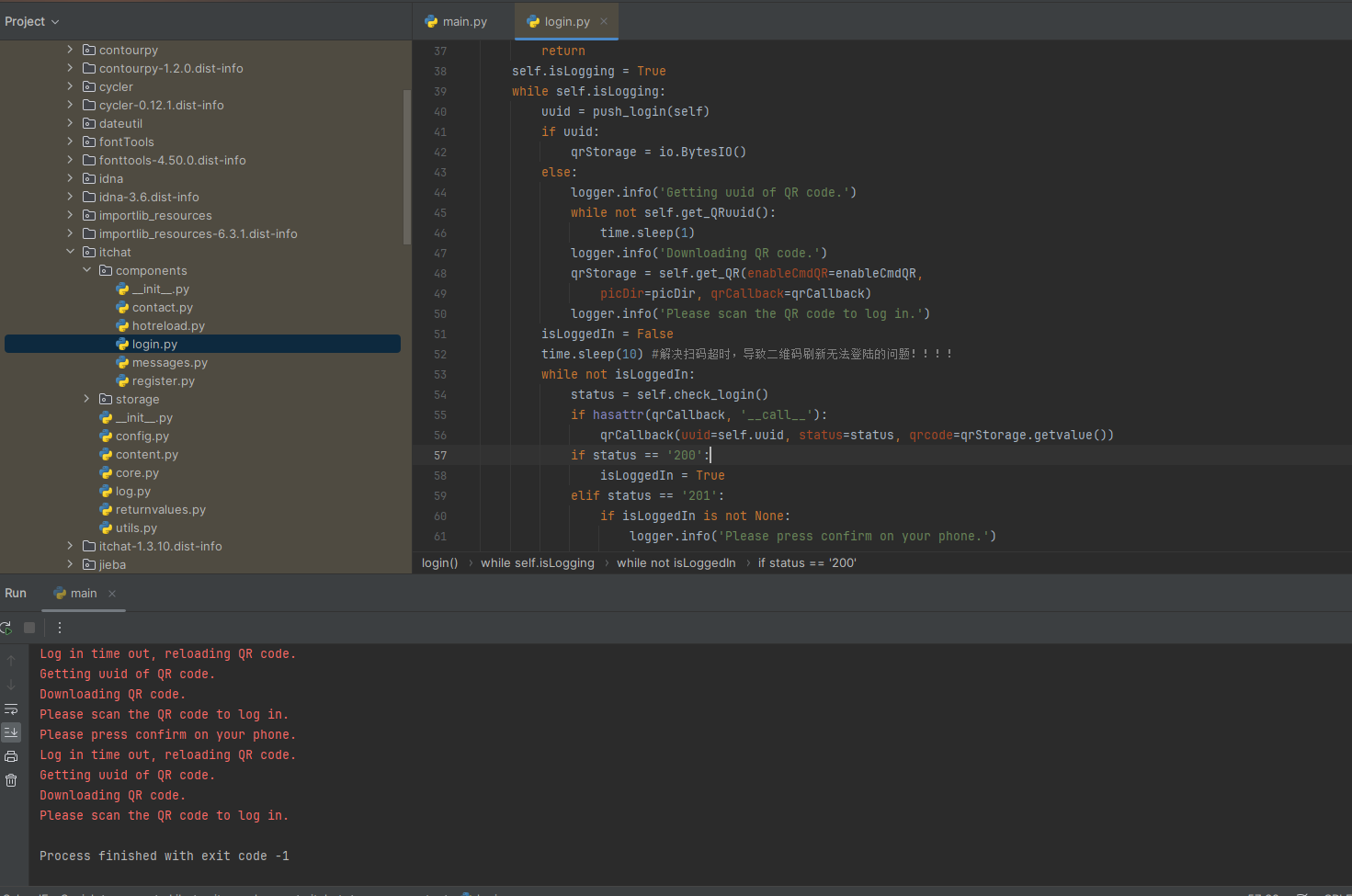
Task: Click the 'Run' tool window title
Action: (16, 594)
